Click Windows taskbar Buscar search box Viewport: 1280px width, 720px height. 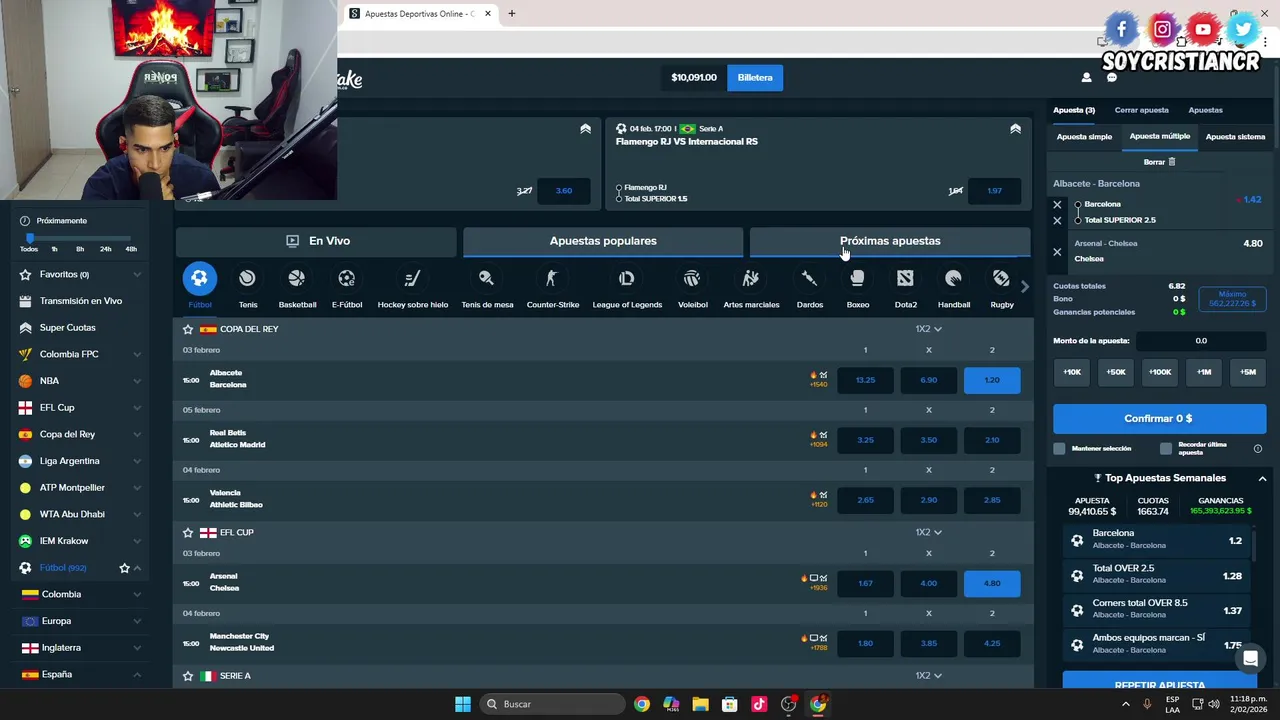[552, 704]
